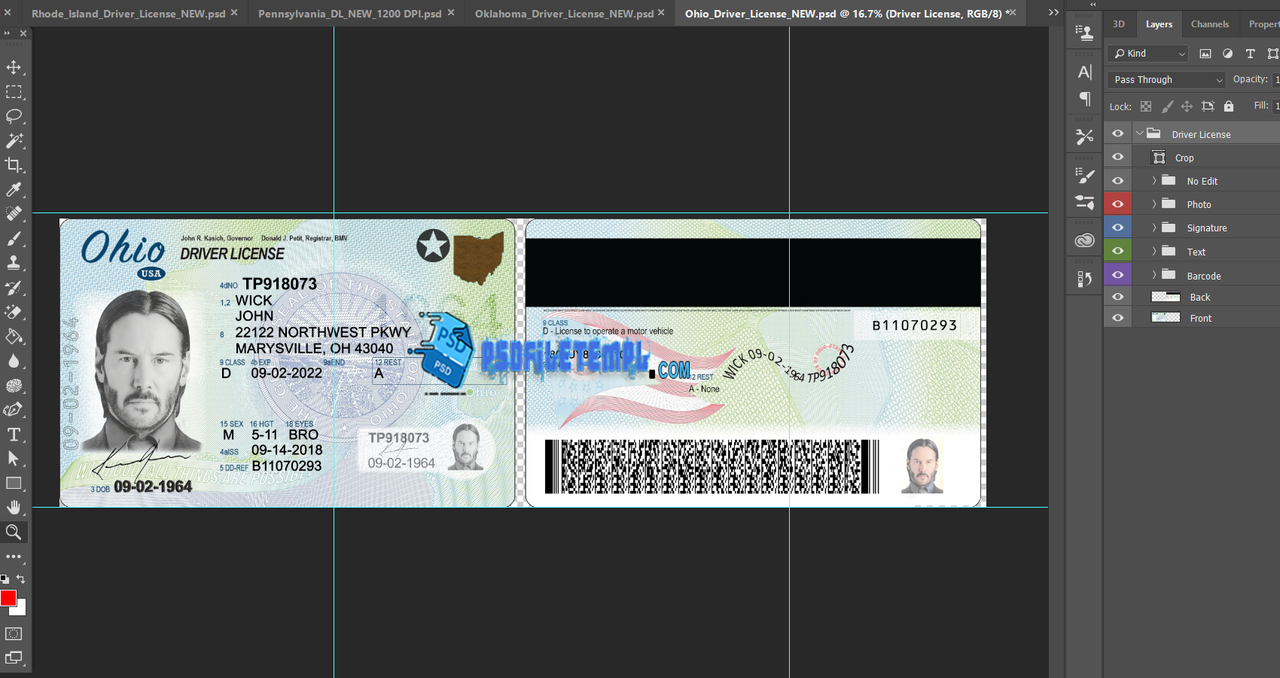
Task: Select the Magic Wand tool
Action: tap(14, 141)
